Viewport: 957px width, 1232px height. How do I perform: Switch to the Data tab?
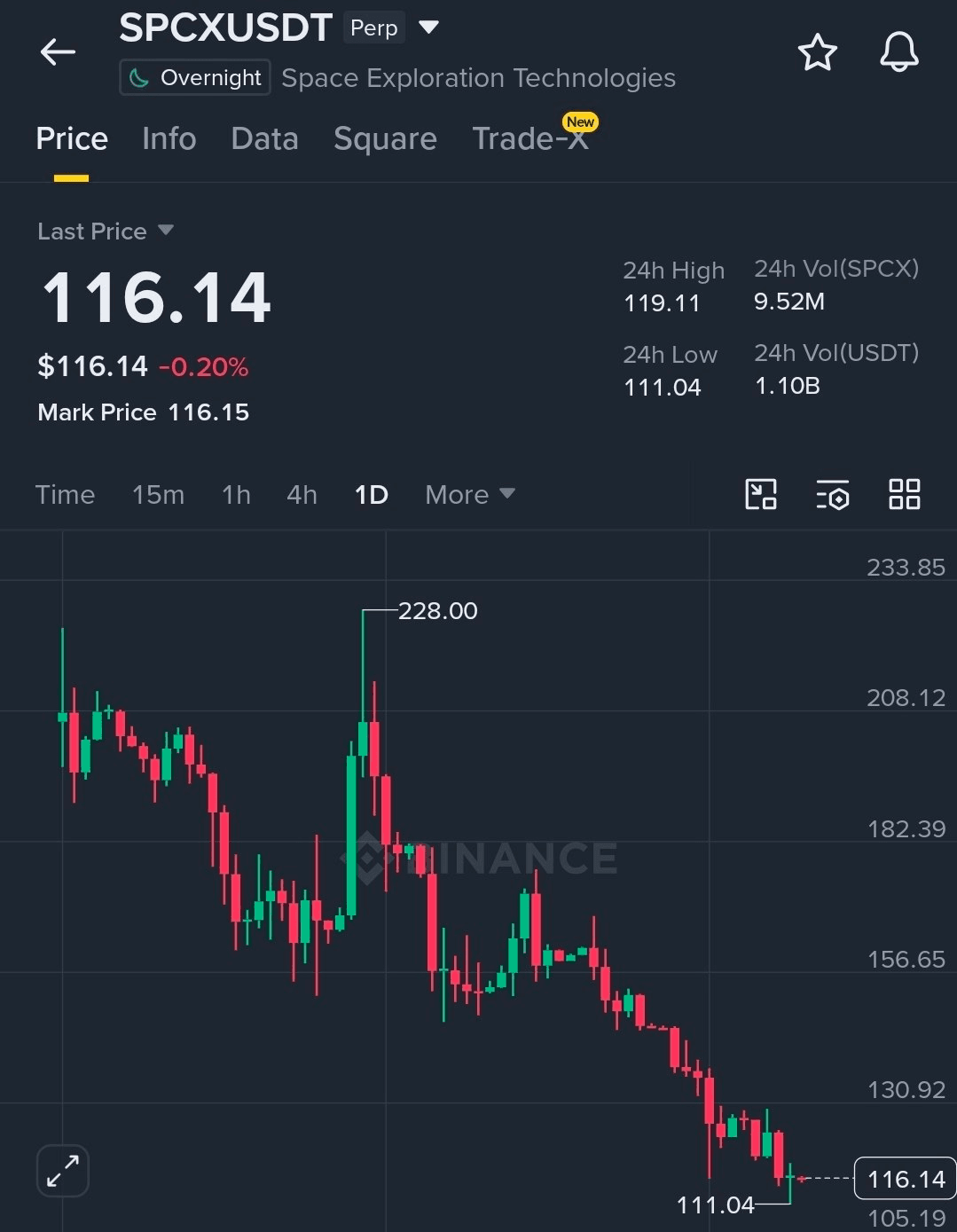coord(264,139)
